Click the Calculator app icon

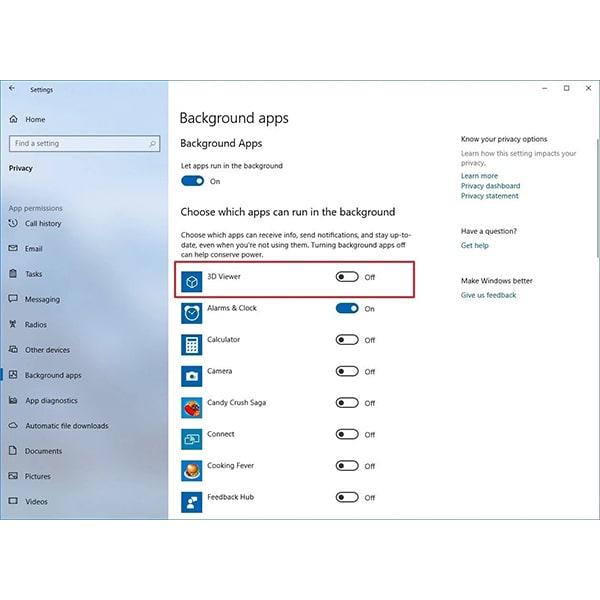191,345
